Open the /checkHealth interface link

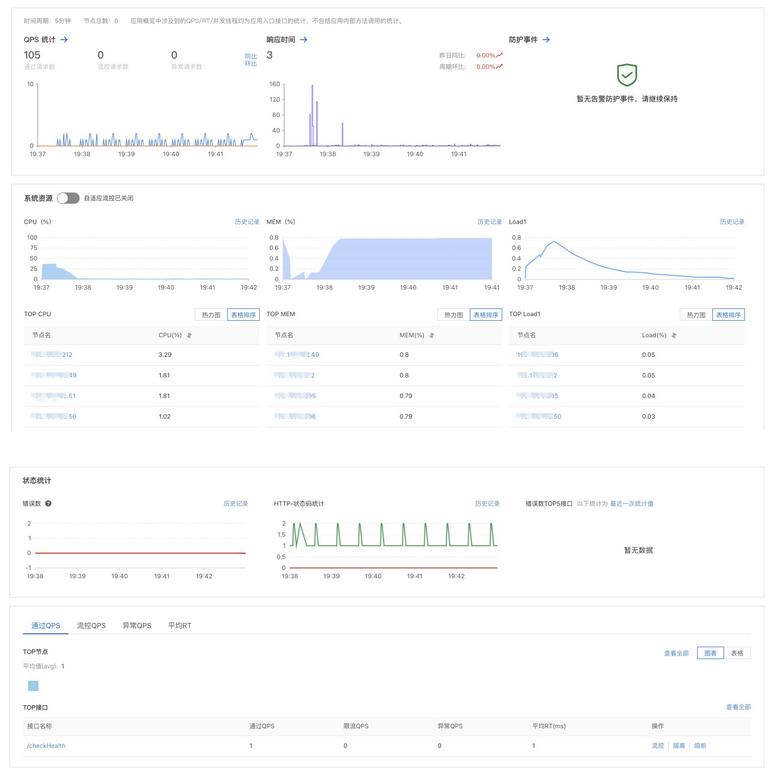pos(46,746)
